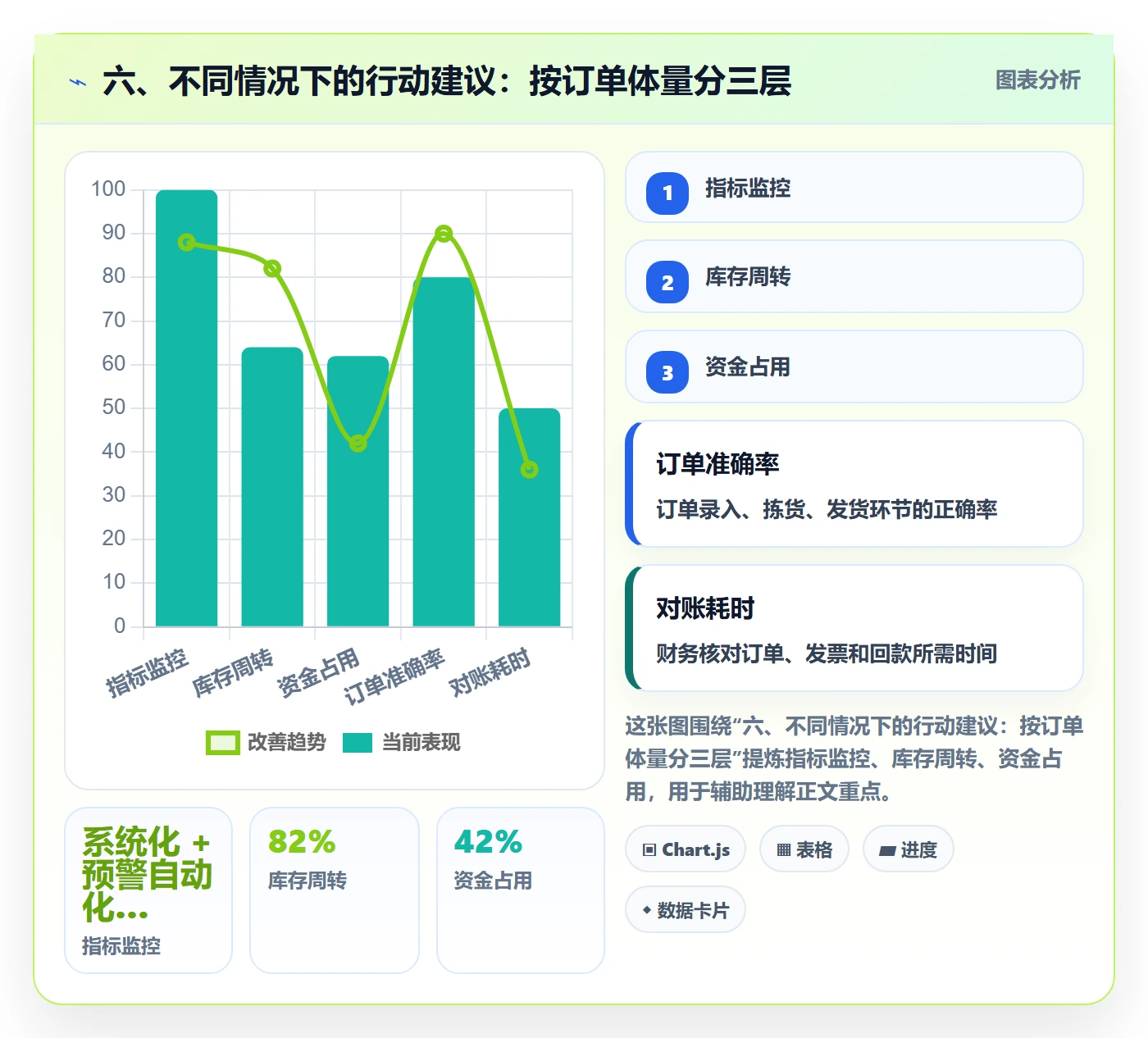The height and width of the screenshot is (1038, 1148).
Task: Click the diamond icon in the 数据卡片 tag
Action: tap(647, 910)
